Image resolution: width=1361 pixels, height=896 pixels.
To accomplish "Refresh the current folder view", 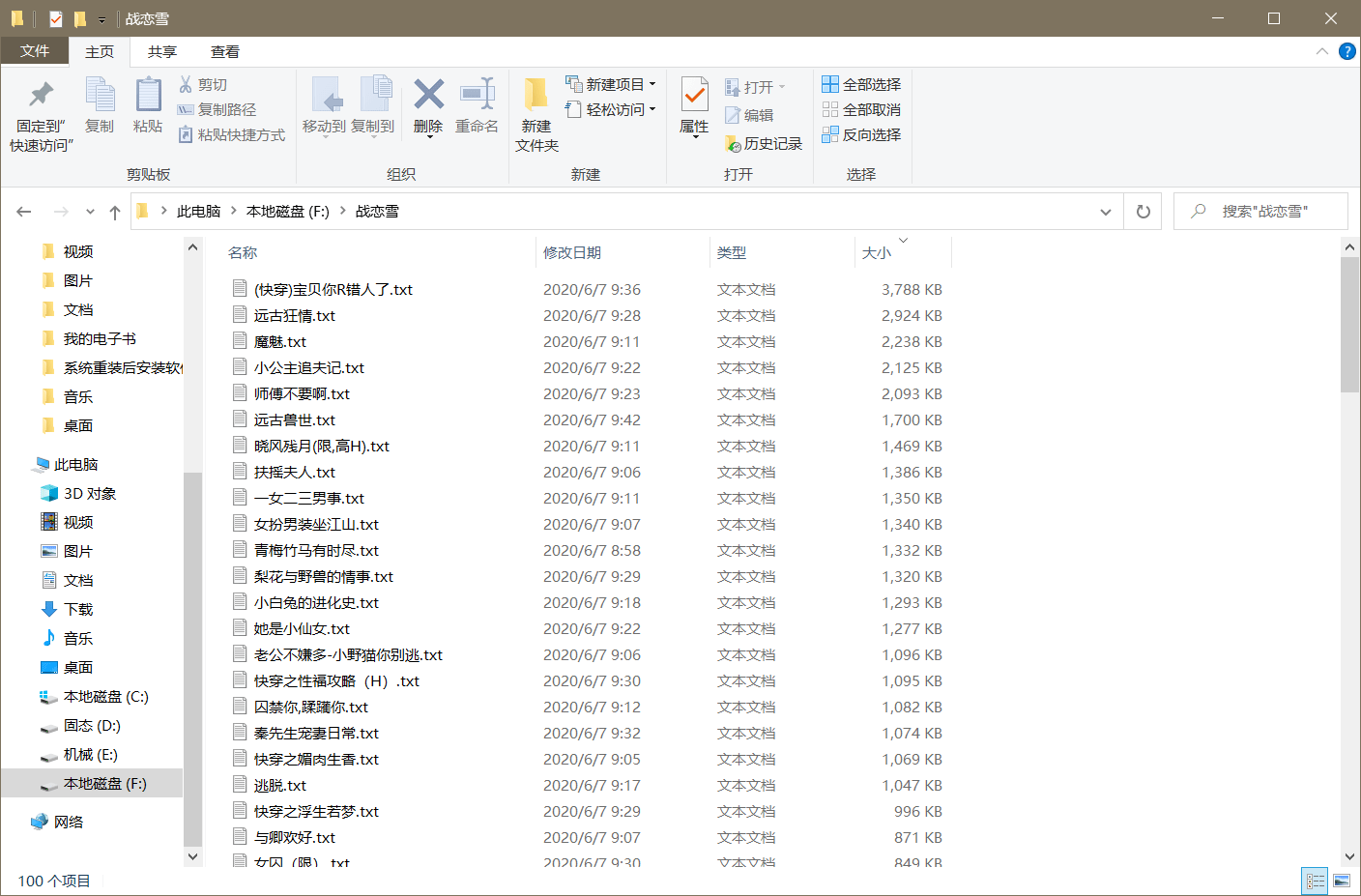I will tap(1143, 212).
